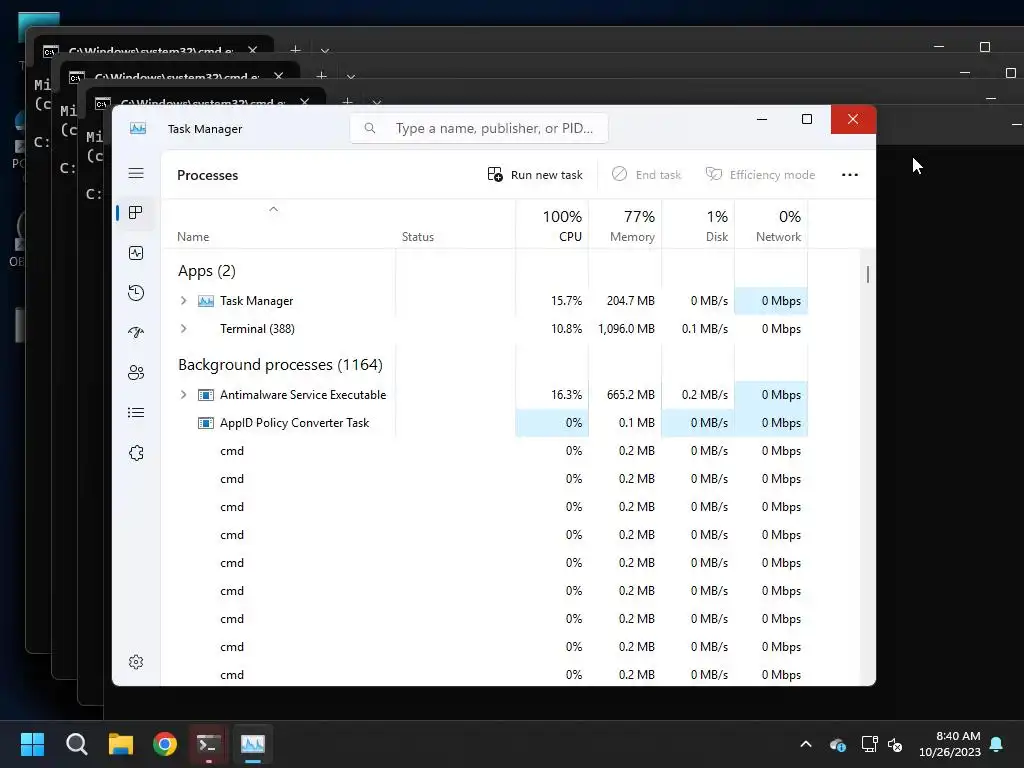
Task: Show hidden system tray icons
Action: point(806,744)
